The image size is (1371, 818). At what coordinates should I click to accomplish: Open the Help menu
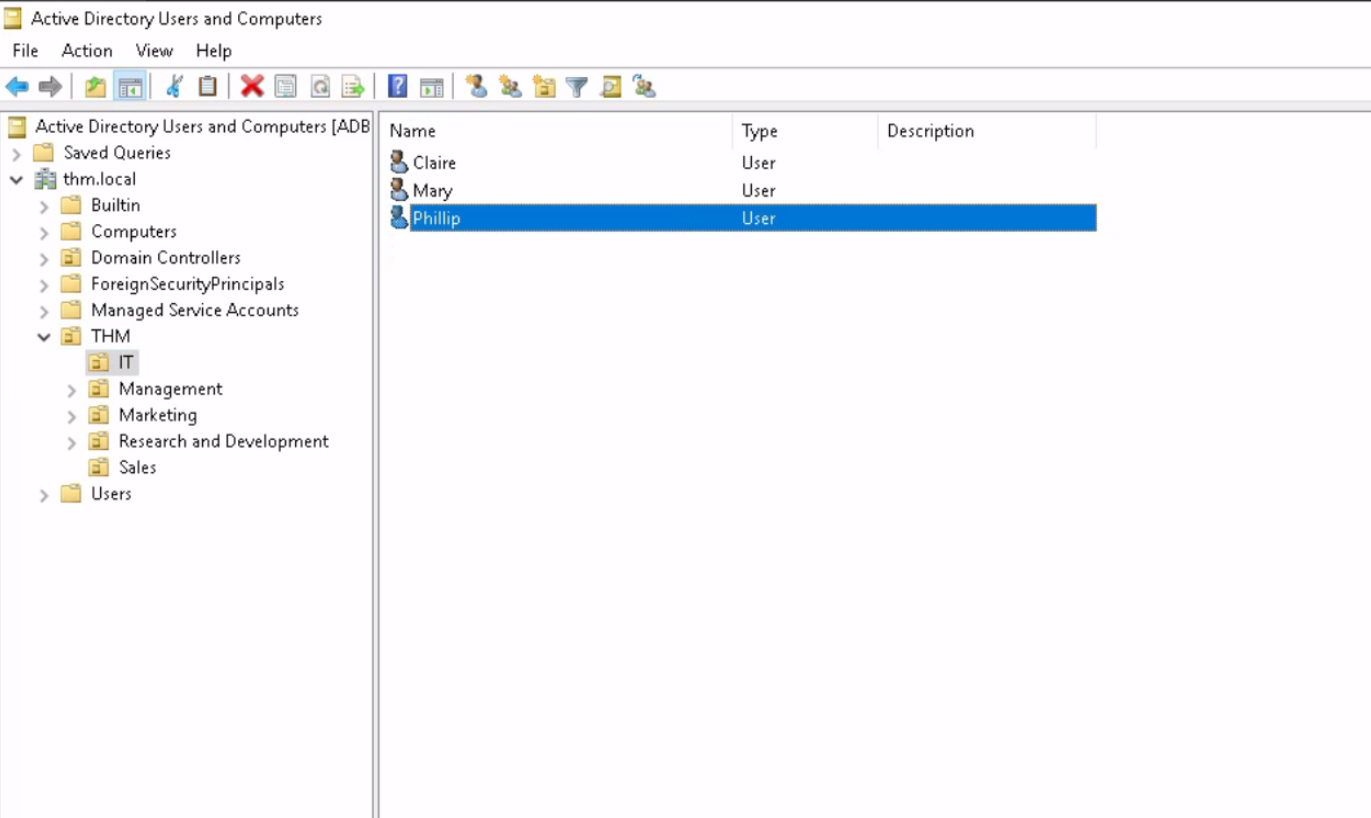click(213, 50)
